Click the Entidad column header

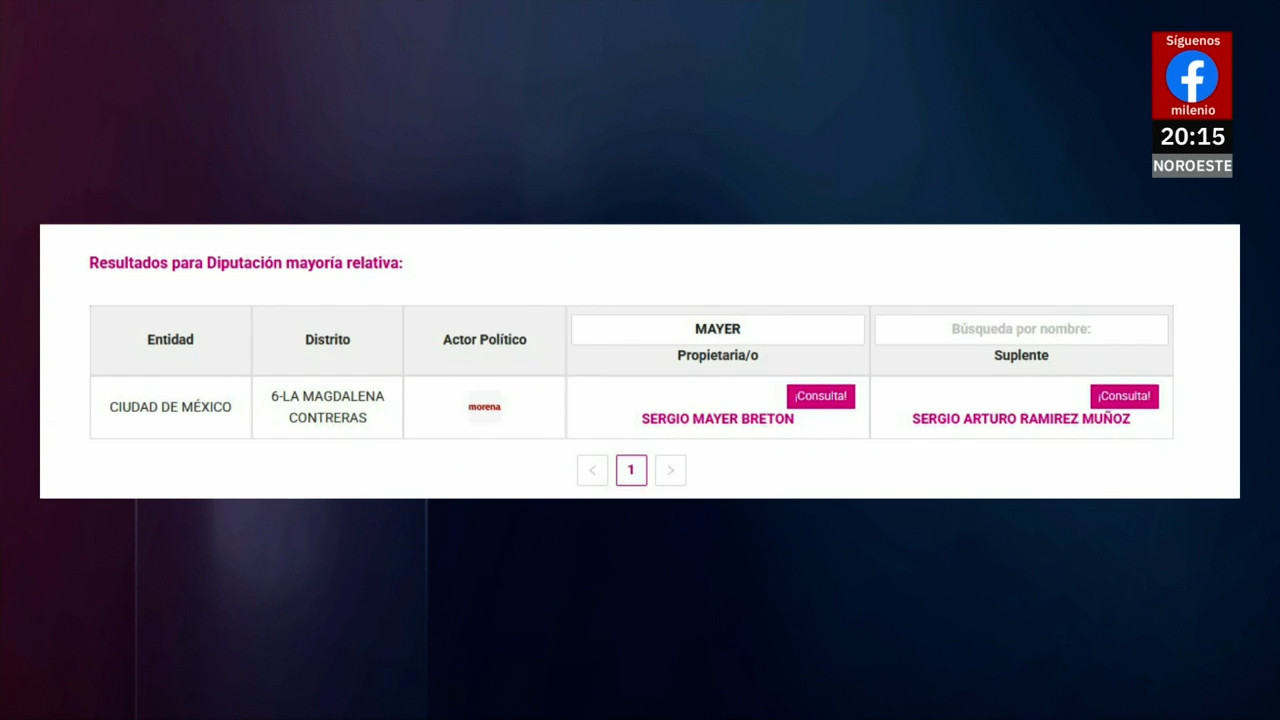click(171, 340)
